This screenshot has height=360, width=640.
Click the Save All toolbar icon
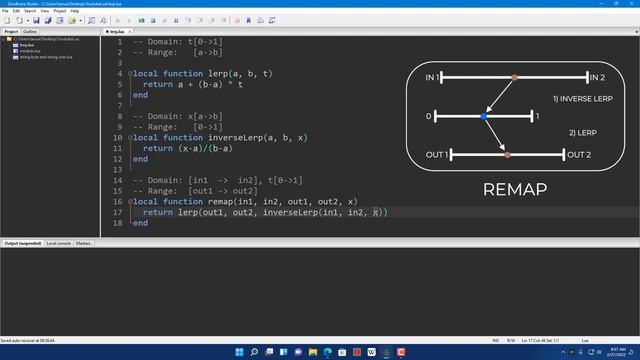pos(48,20)
